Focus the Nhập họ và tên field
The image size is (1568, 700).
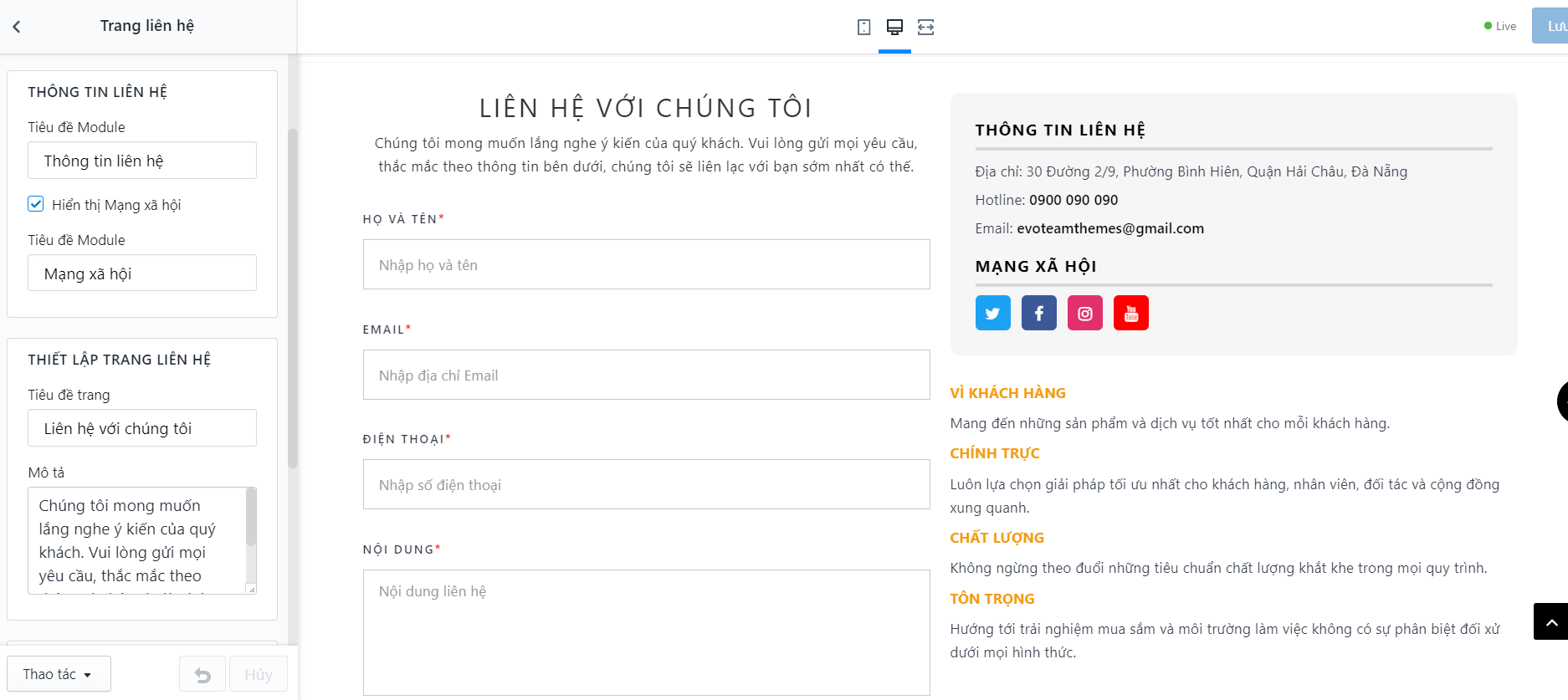(647, 264)
